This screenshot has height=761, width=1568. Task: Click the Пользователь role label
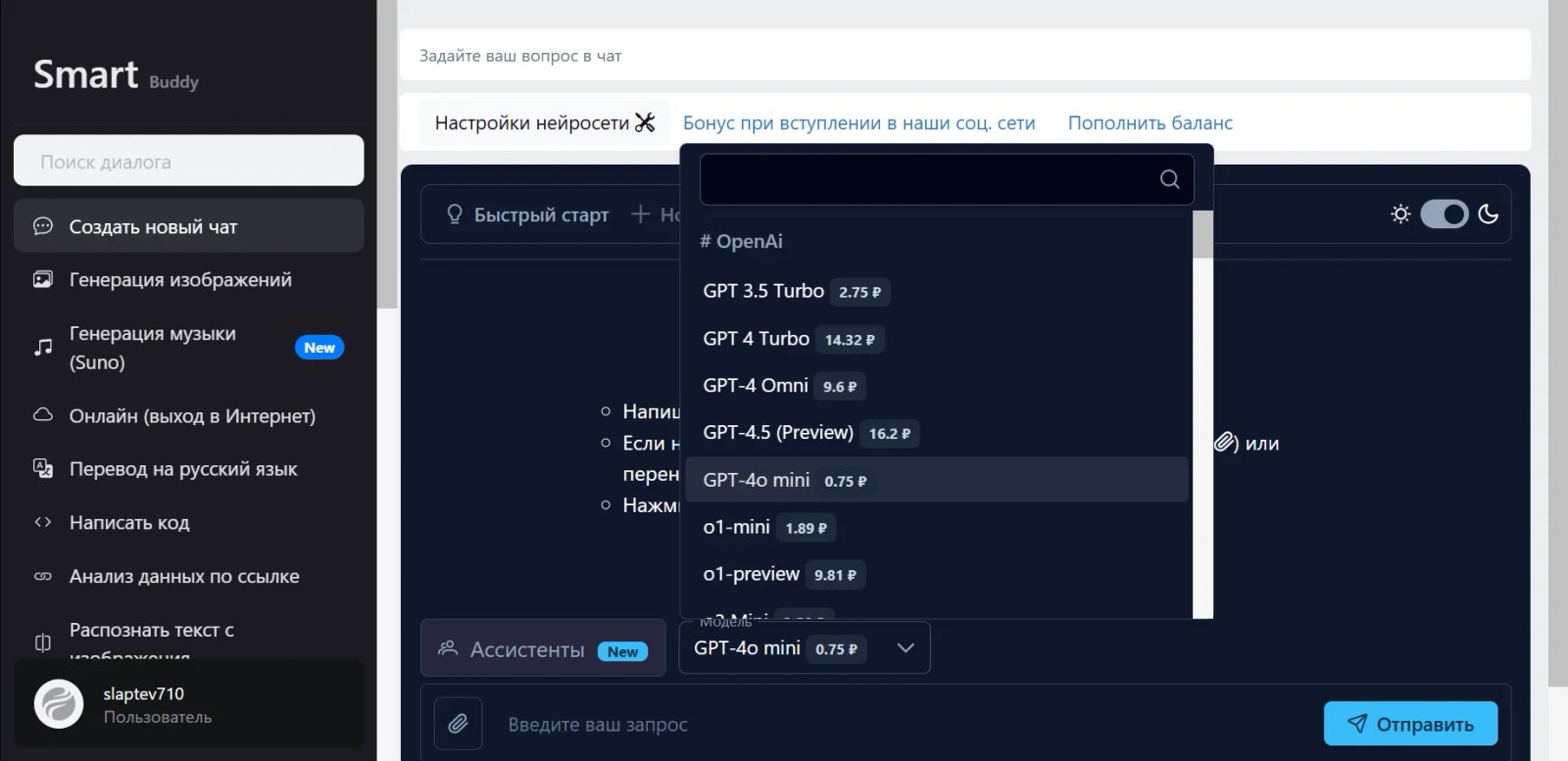point(158,717)
